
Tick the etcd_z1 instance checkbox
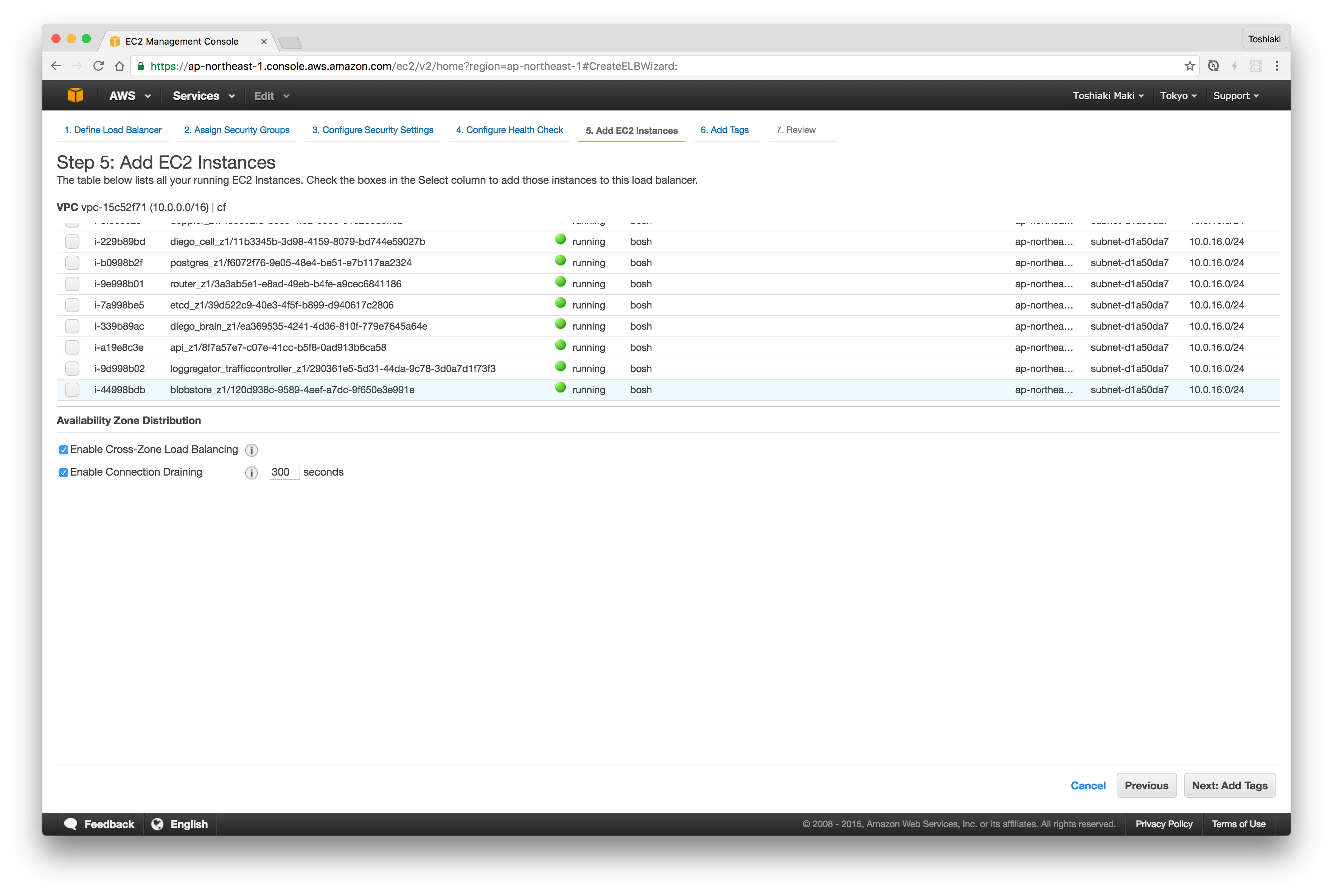pos(72,305)
